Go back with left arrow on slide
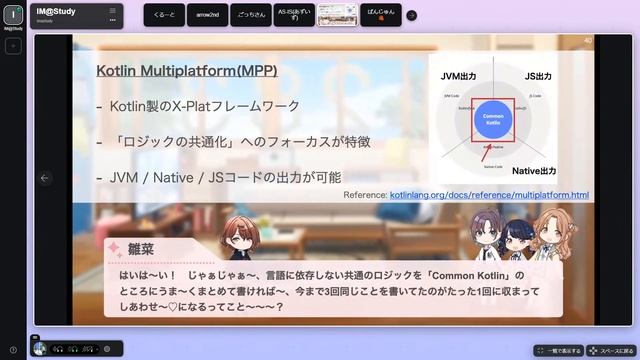 (44, 178)
